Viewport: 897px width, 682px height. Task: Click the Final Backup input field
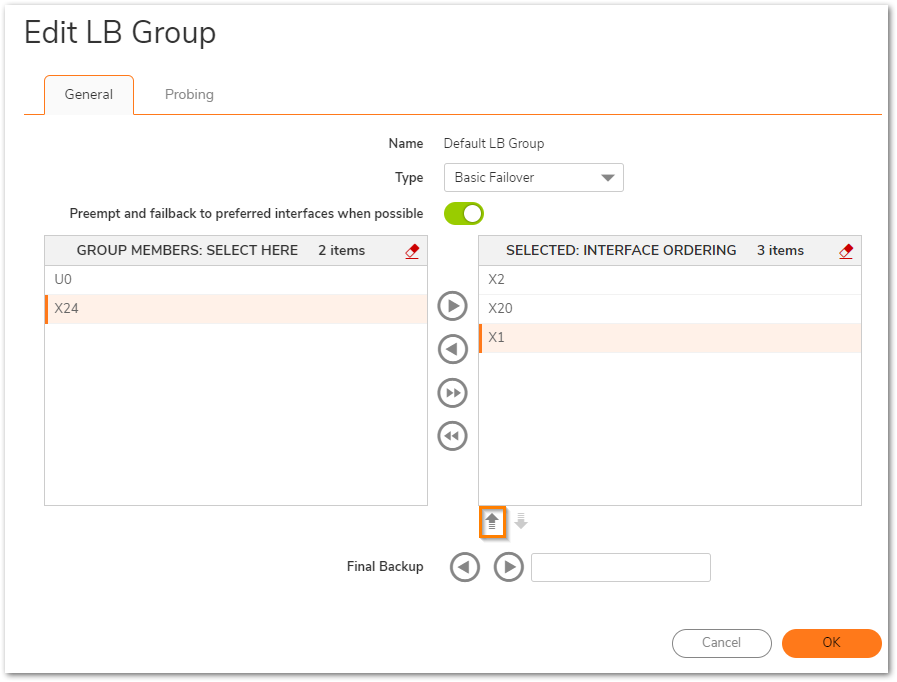[x=620, y=567]
